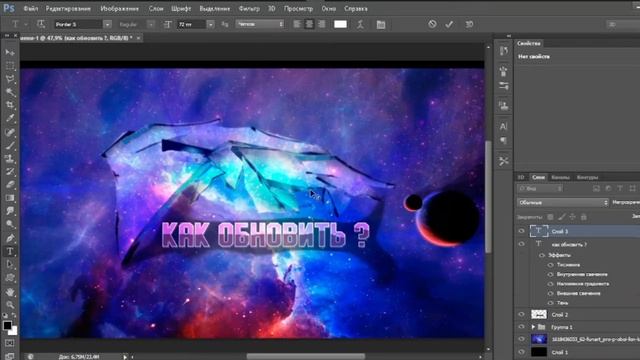Align text left
Viewport: 640px width, 360px height.
click(297, 24)
